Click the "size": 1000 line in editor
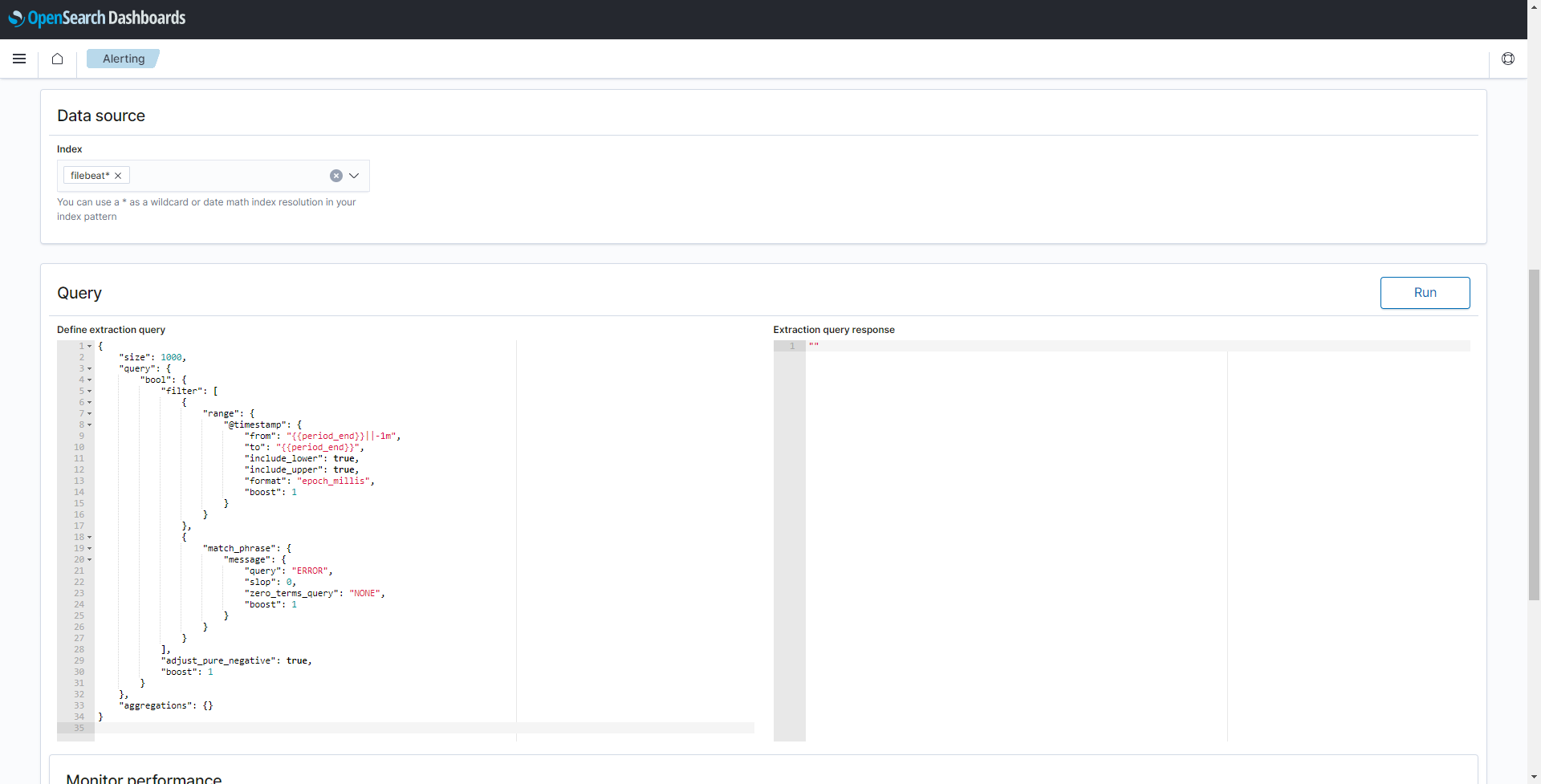Screen dimensions: 1541x784 click(152, 357)
